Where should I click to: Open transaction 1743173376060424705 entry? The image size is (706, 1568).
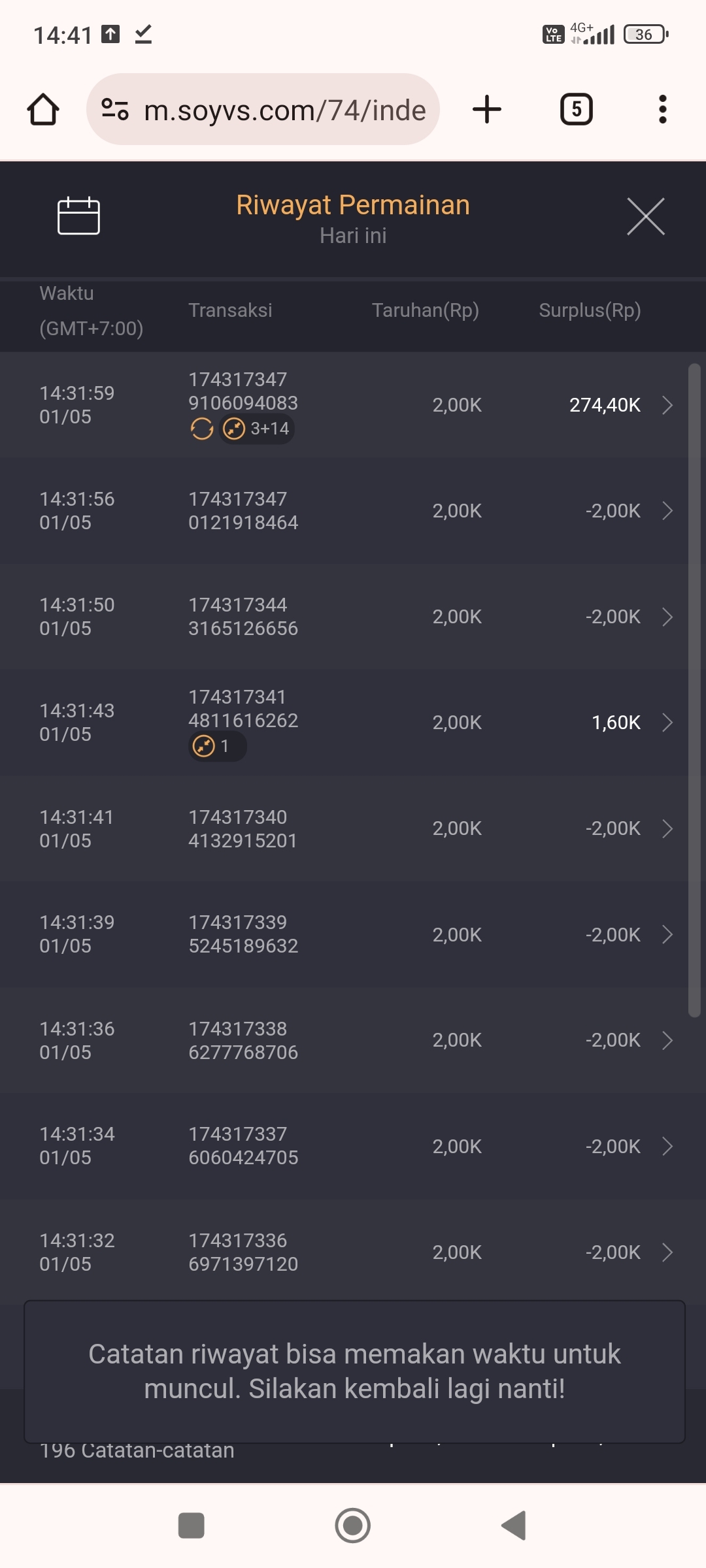(243, 1146)
